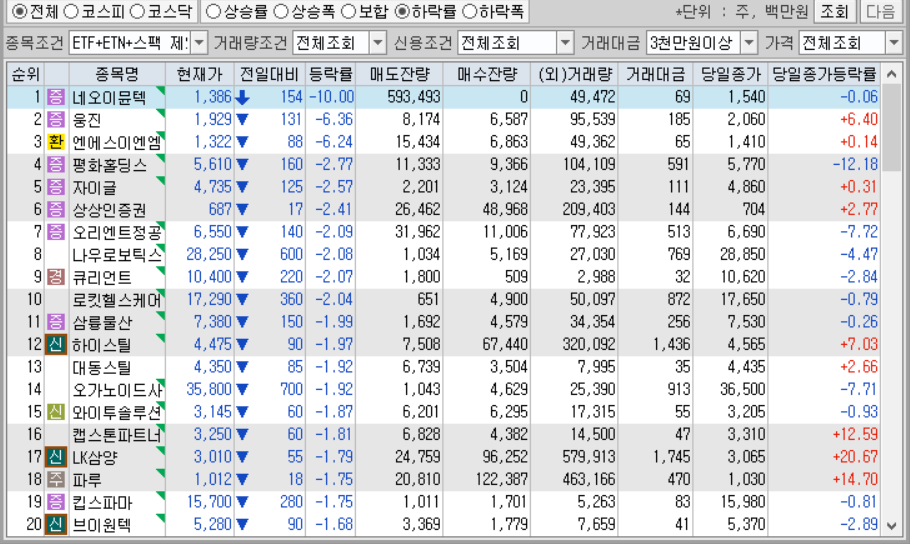Click the limit-down arrow in 네오이뮨텍 row
Screen dimensions: 910x544
243,98
